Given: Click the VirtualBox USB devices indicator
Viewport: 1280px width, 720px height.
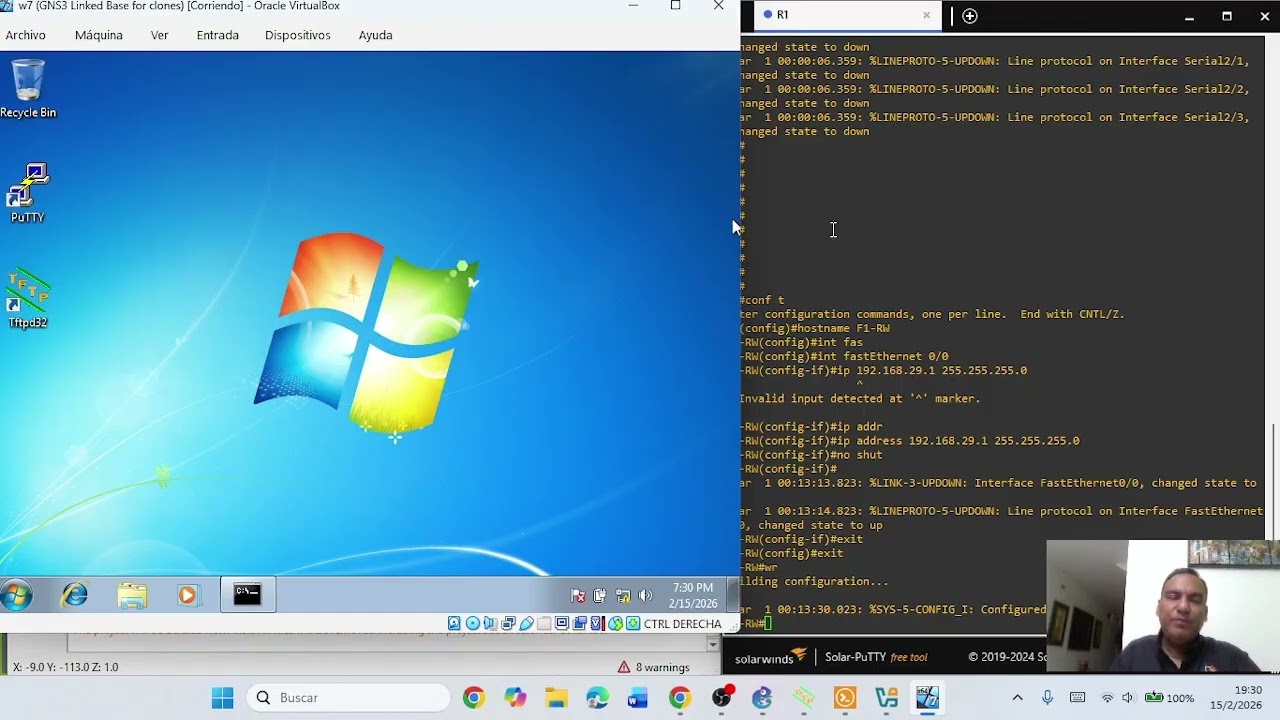Looking at the screenshot, I should pos(526,624).
